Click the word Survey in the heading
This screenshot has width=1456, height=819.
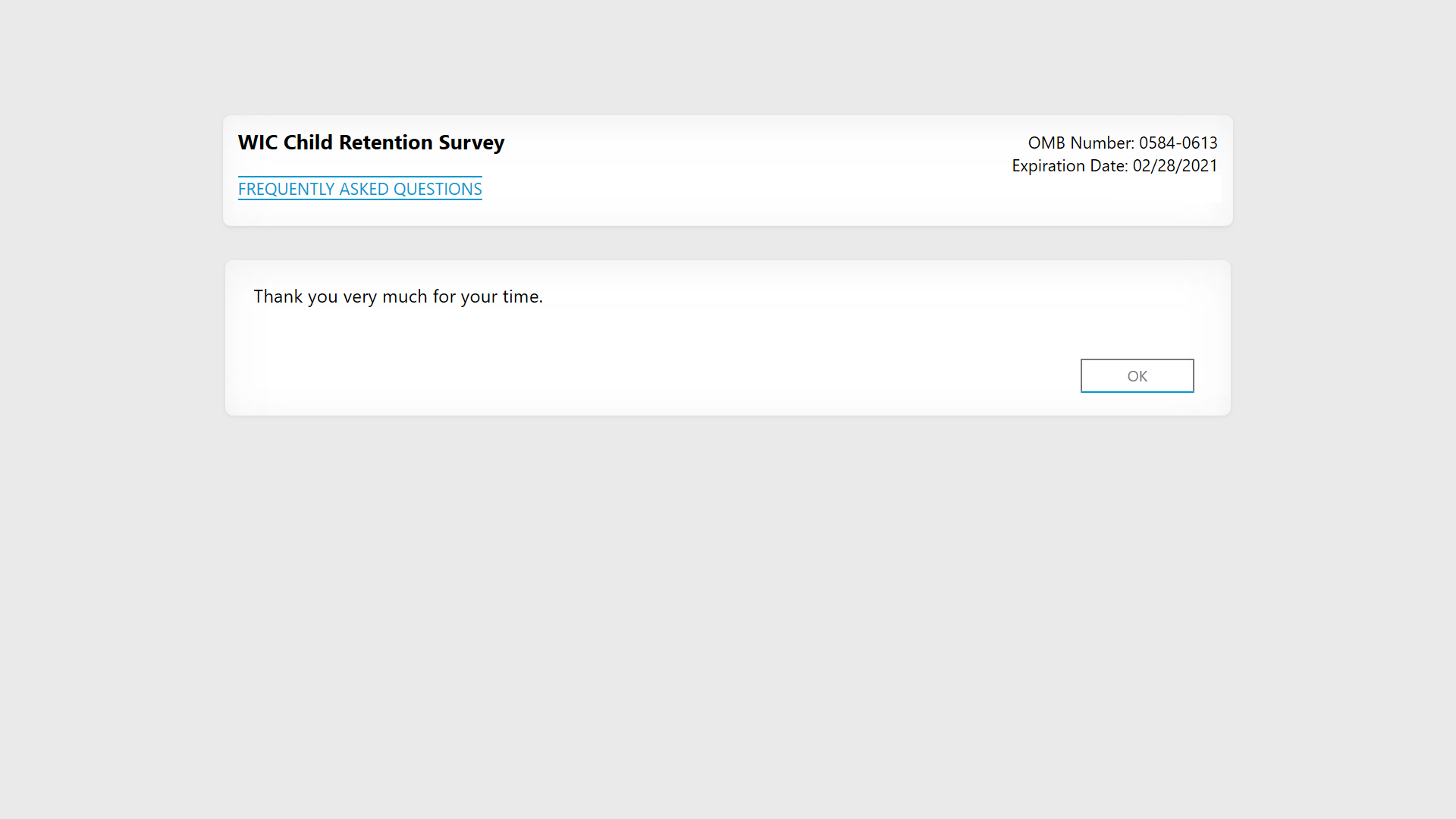tap(471, 143)
